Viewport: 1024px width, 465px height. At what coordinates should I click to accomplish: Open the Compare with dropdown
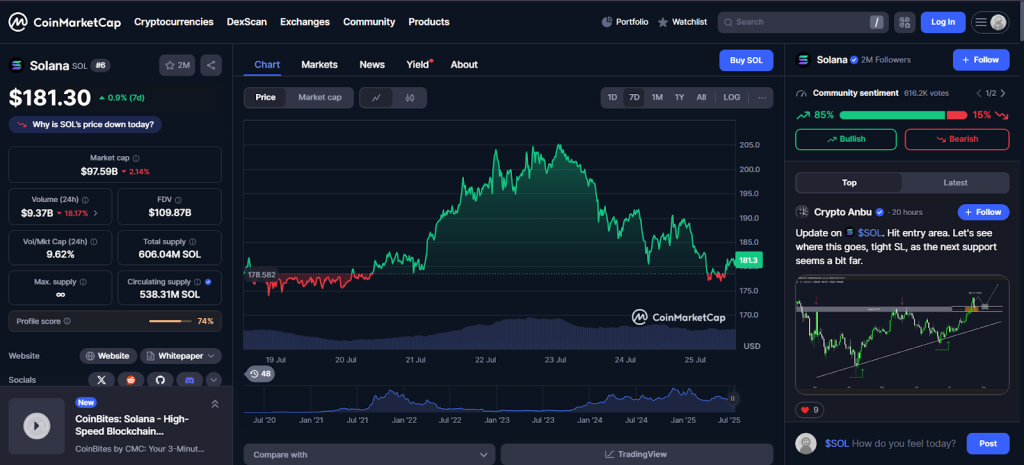[370, 455]
